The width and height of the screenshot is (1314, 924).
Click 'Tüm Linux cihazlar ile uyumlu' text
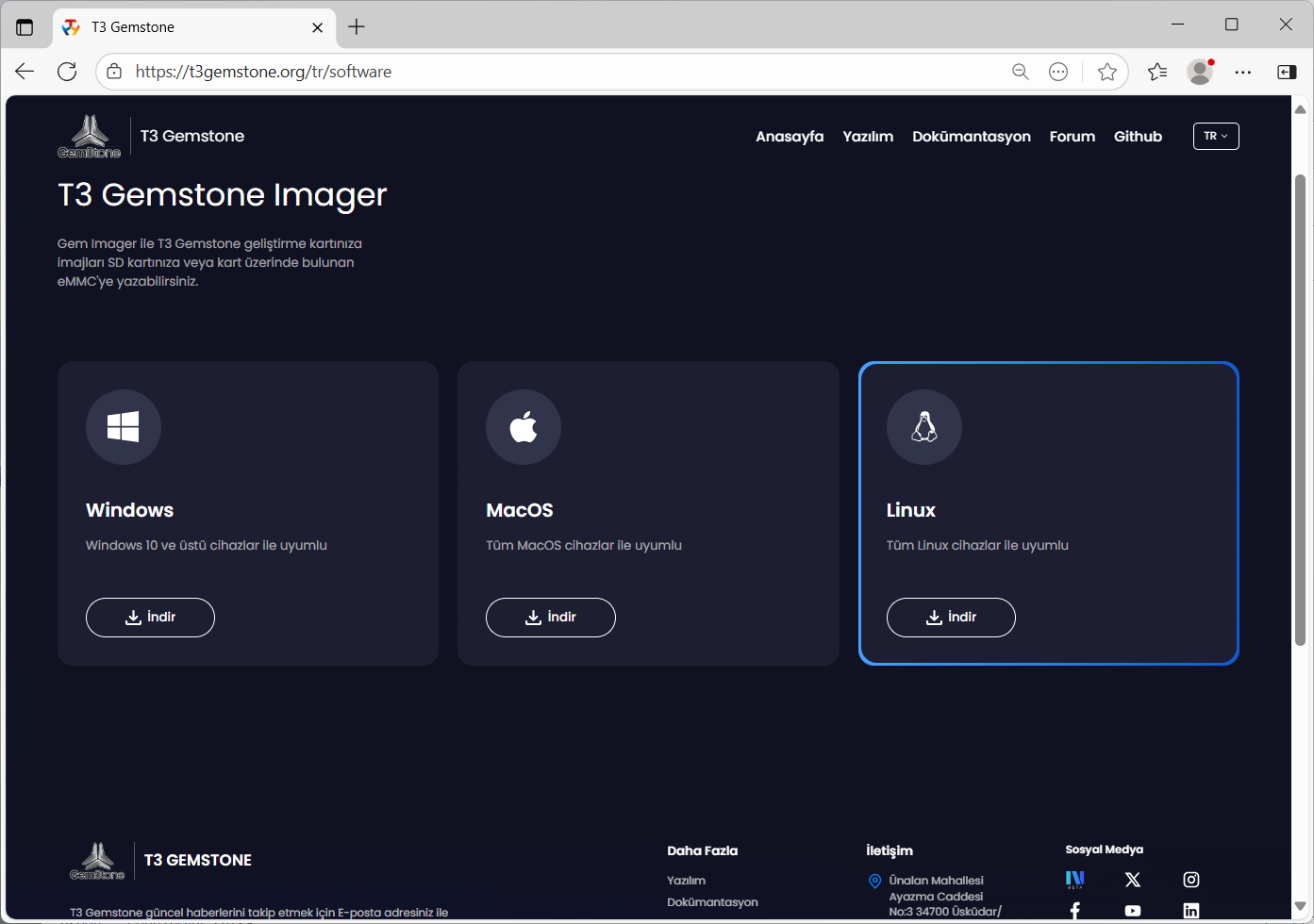pos(977,546)
